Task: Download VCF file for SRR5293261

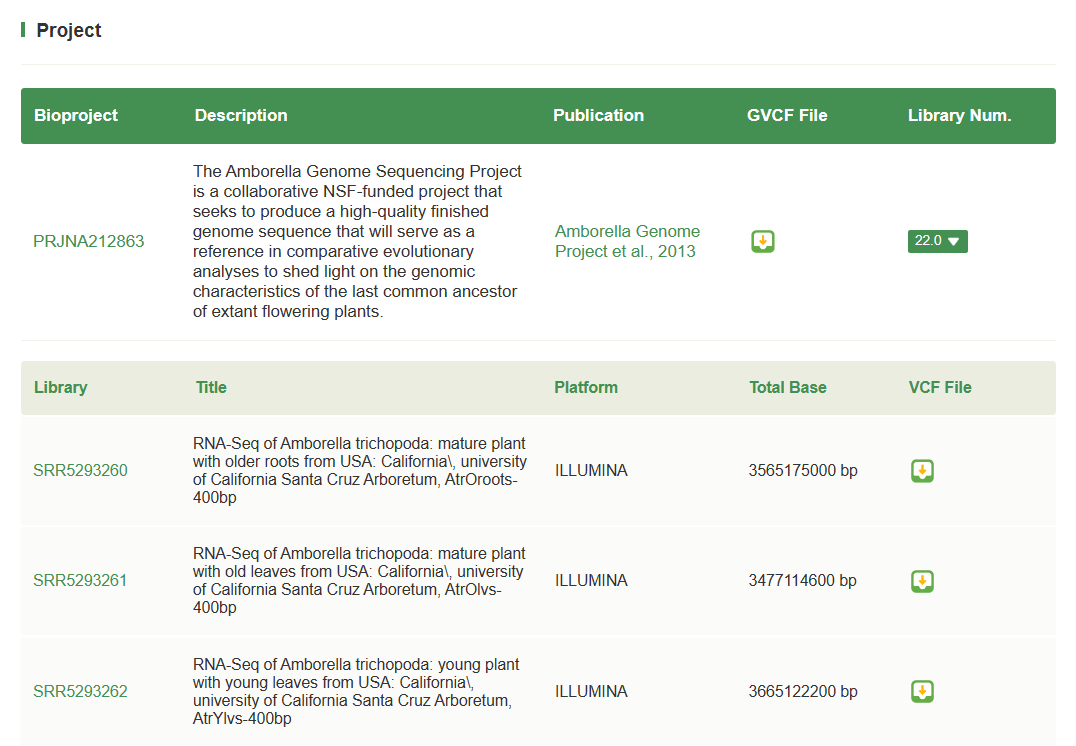Action: (x=922, y=581)
